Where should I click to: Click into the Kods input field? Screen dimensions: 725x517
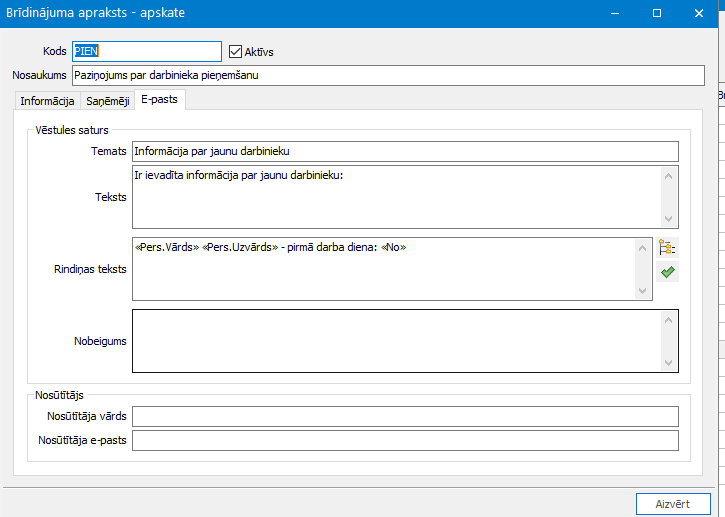[x=146, y=52]
